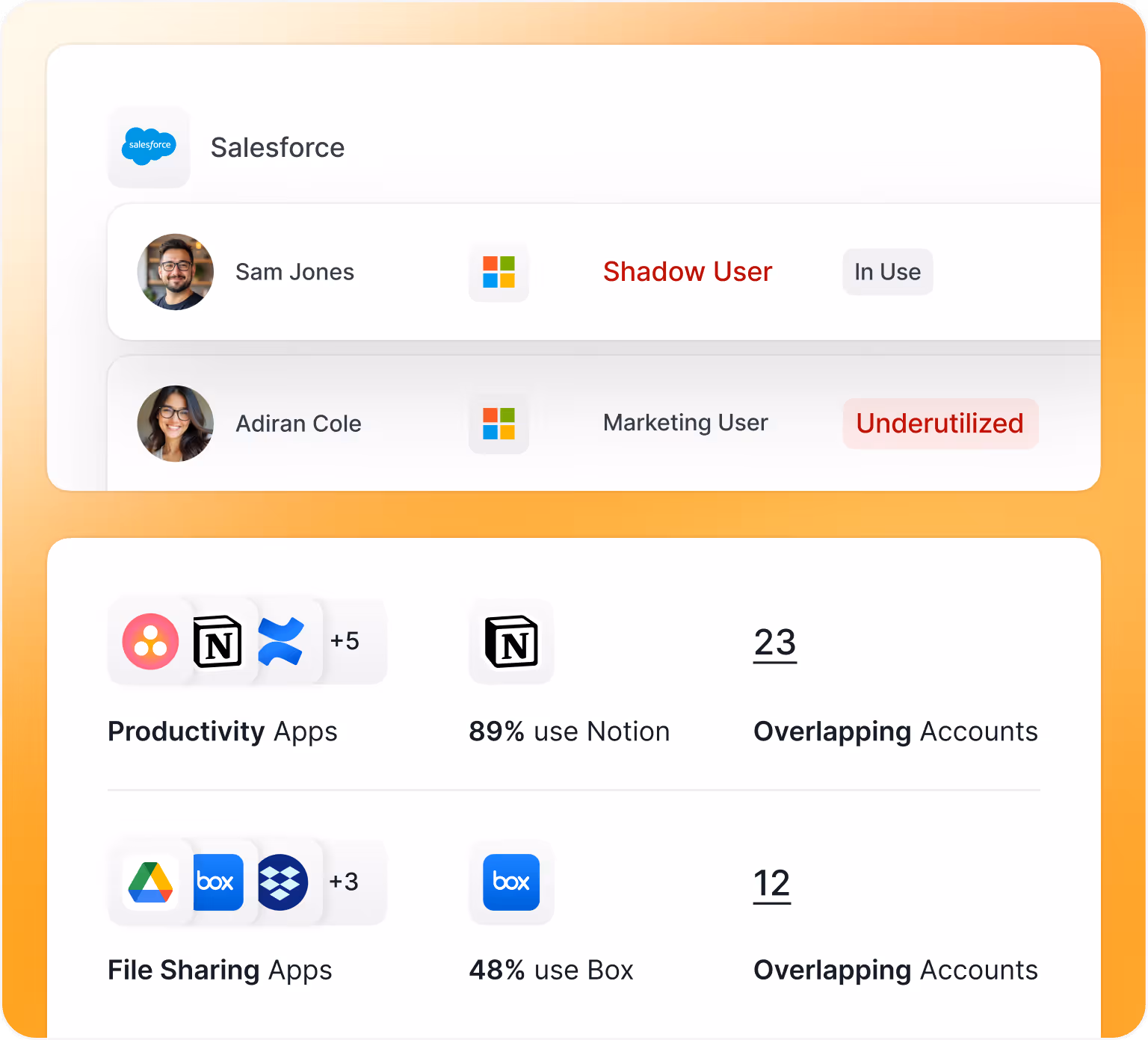
Task: Open the 12 overlapping accounts link
Action: point(772,885)
